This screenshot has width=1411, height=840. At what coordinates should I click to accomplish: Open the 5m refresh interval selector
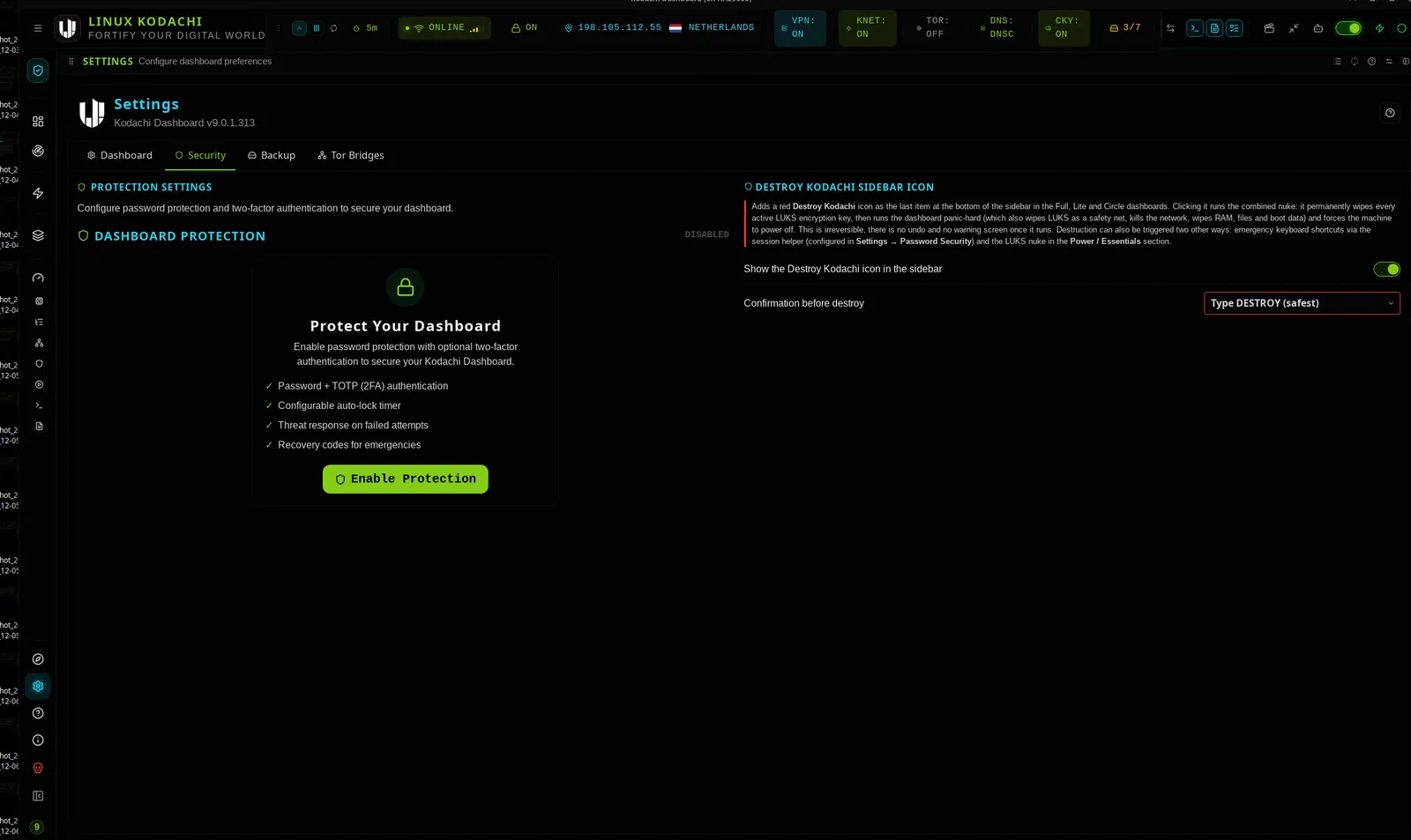click(365, 28)
